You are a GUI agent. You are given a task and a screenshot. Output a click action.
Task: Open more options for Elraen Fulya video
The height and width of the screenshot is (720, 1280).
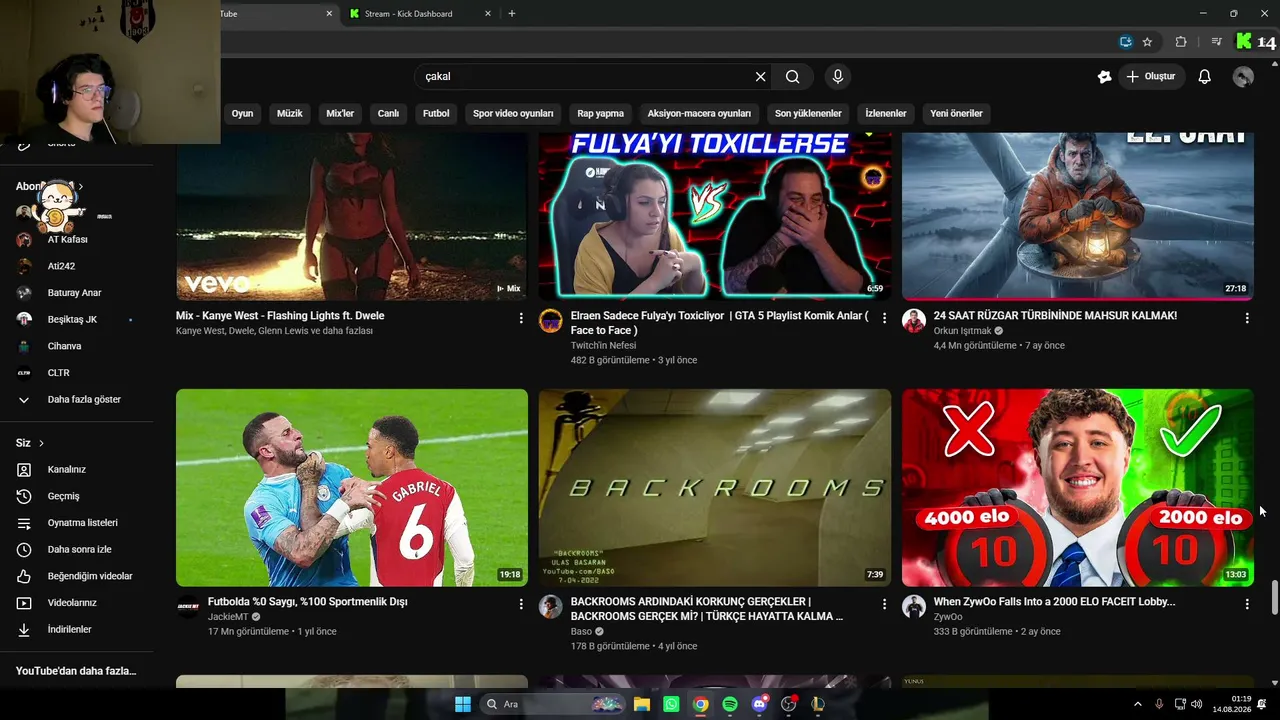884,318
